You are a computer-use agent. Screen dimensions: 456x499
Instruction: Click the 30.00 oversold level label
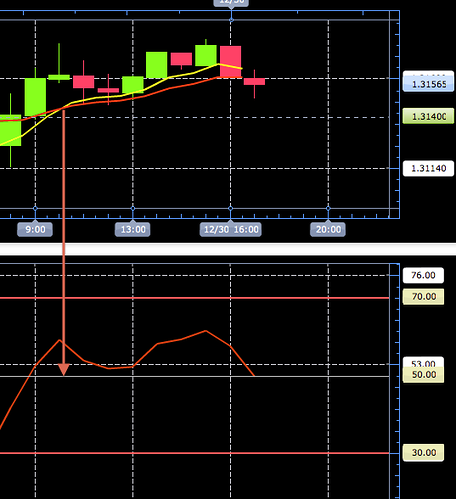(423, 453)
